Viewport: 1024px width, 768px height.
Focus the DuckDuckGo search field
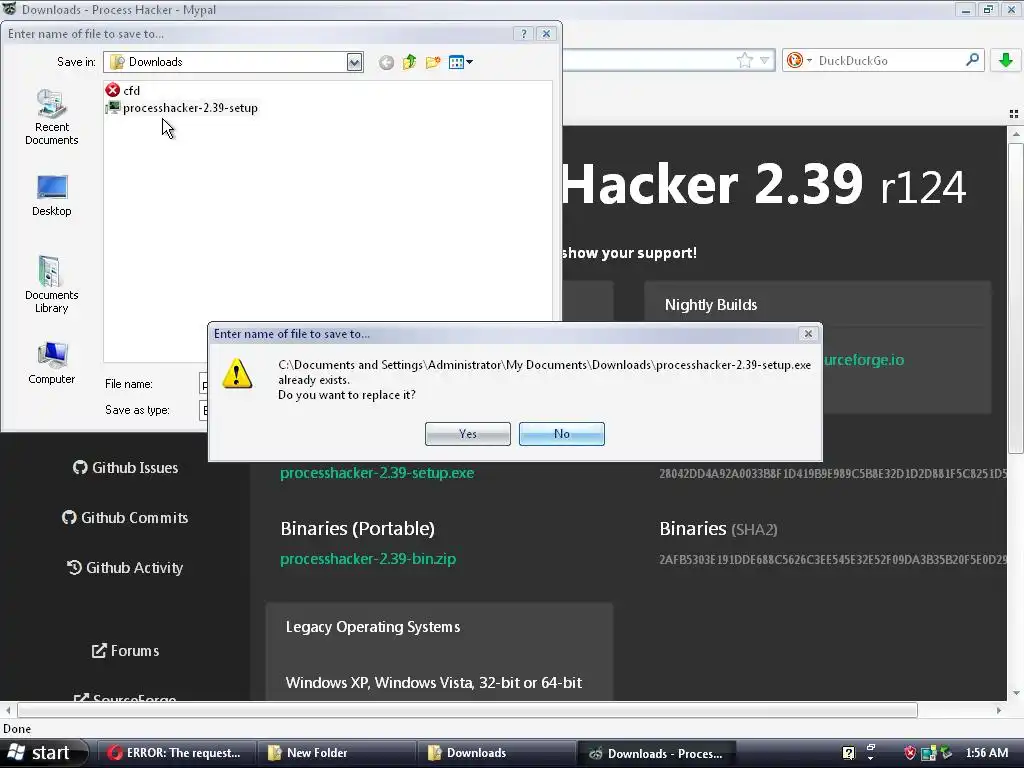[889, 61]
